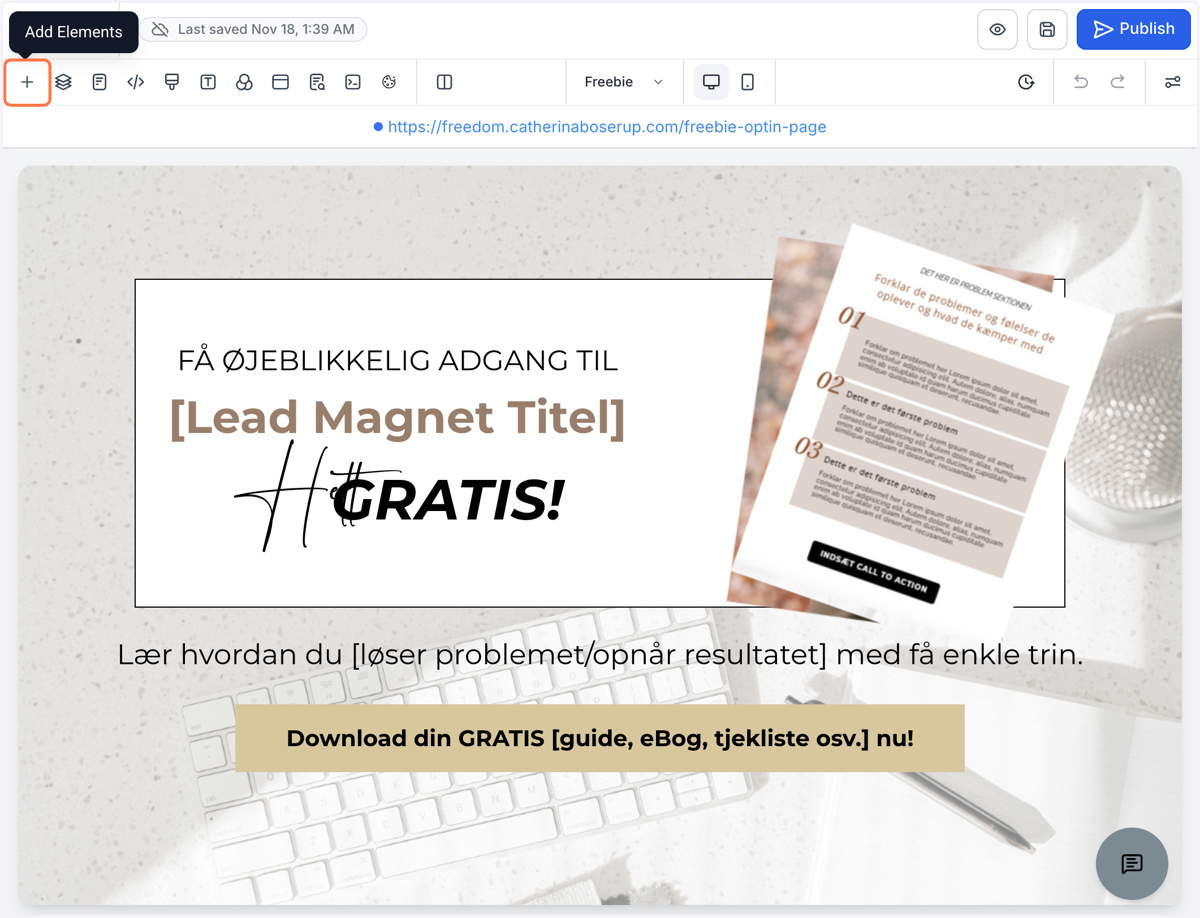Select the [Lead Magnet Titel] heading

coord(398,418)
